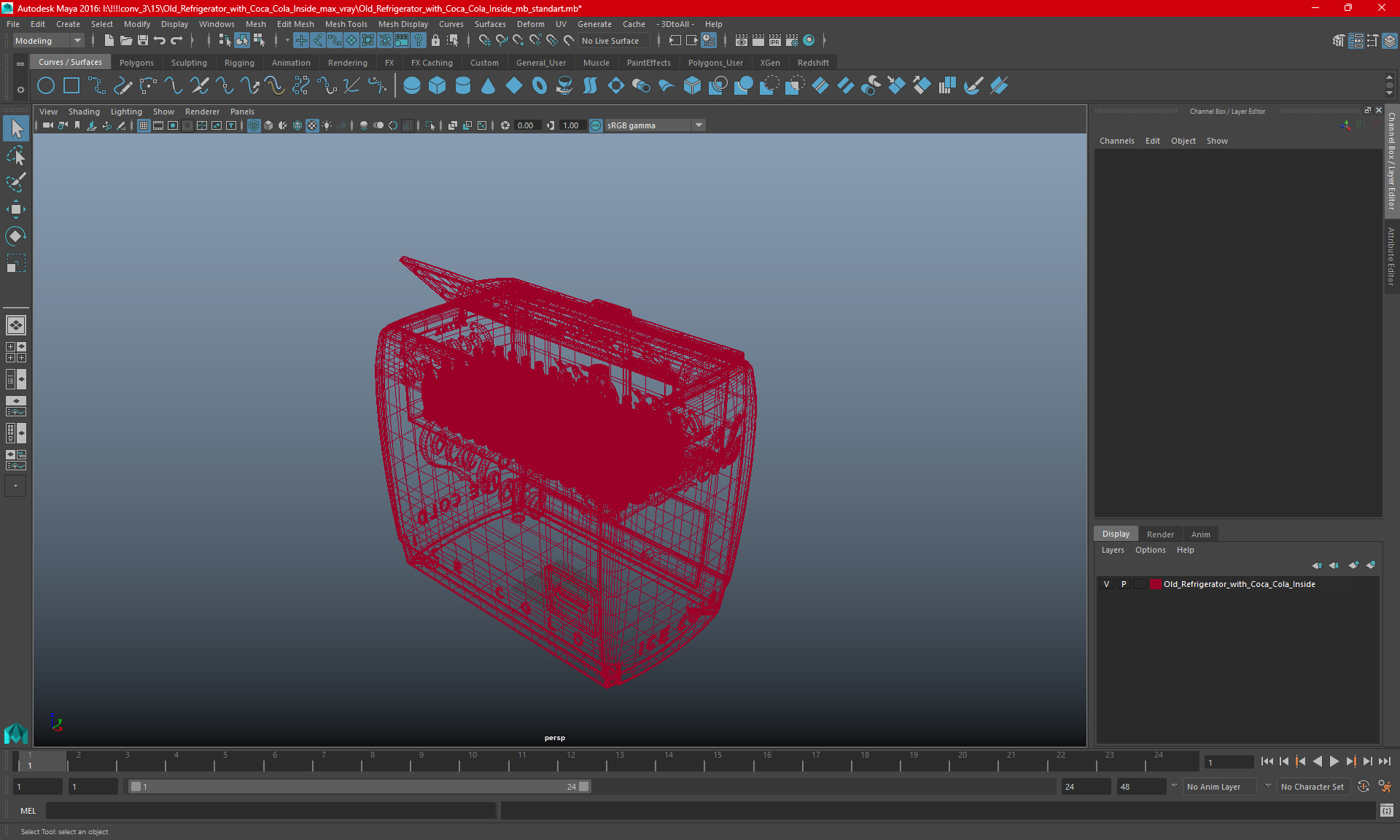Click the redo arrow icon

click(x=176, y=41)
